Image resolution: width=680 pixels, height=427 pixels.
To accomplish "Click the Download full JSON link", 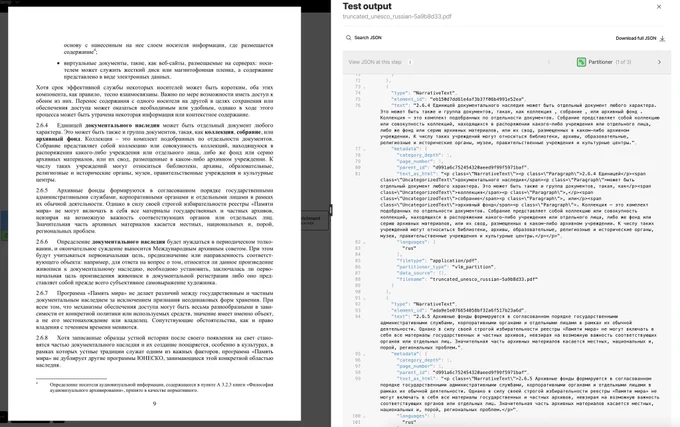I will point(635,38).
